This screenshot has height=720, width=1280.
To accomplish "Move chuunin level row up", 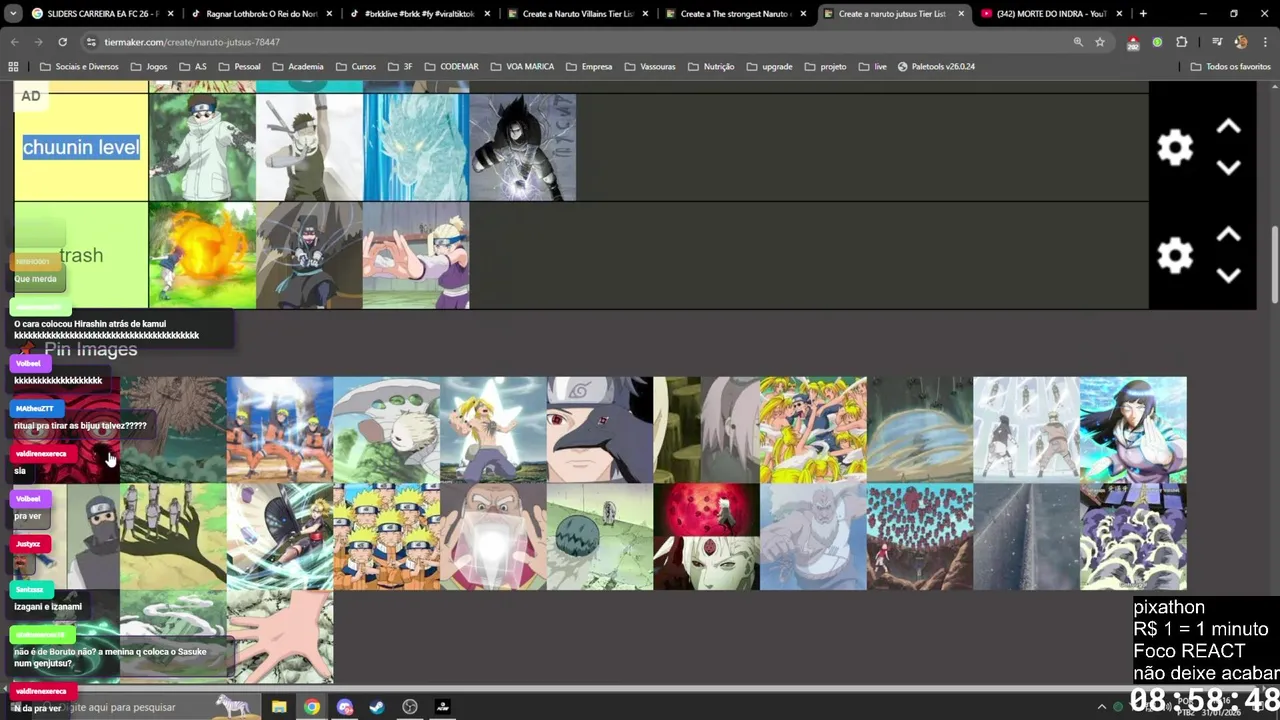I will pos(1228,127).
